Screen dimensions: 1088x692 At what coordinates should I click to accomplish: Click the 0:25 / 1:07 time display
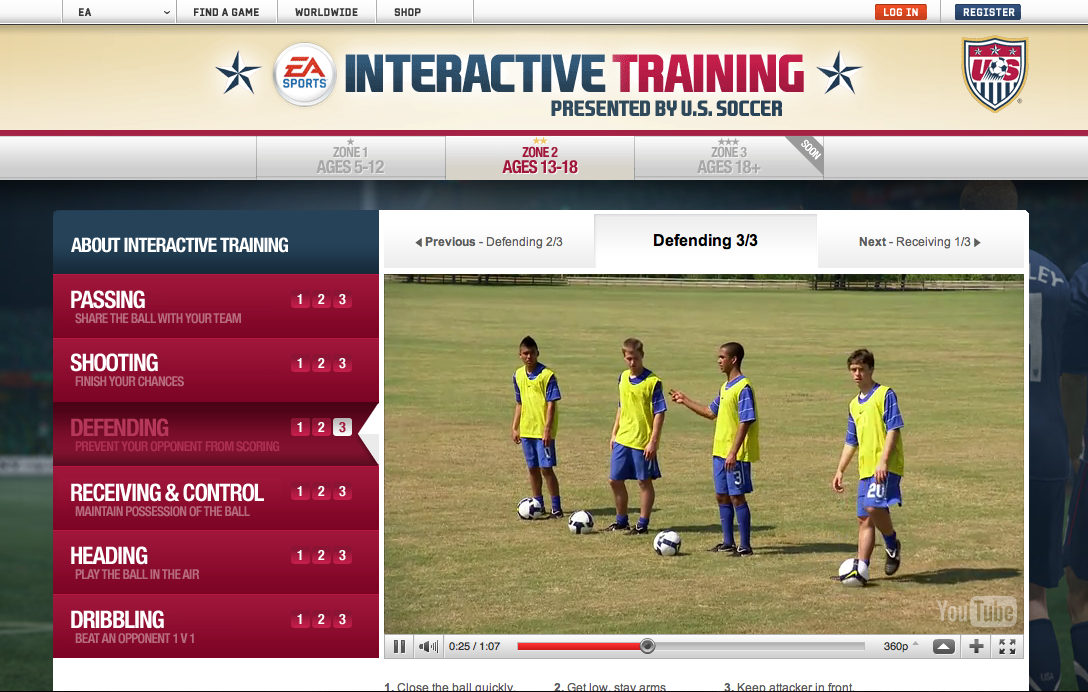(x=475, y=646)
